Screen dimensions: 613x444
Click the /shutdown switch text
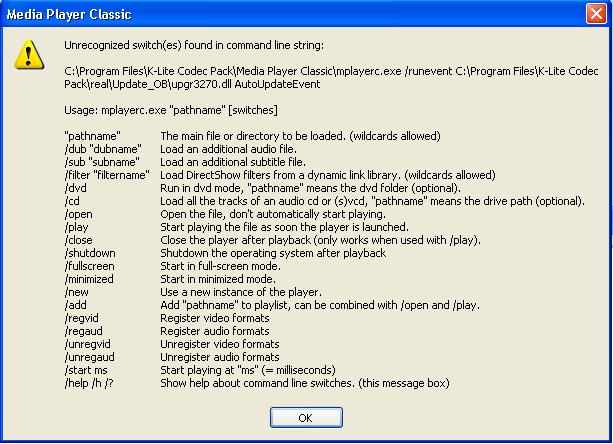90,253
